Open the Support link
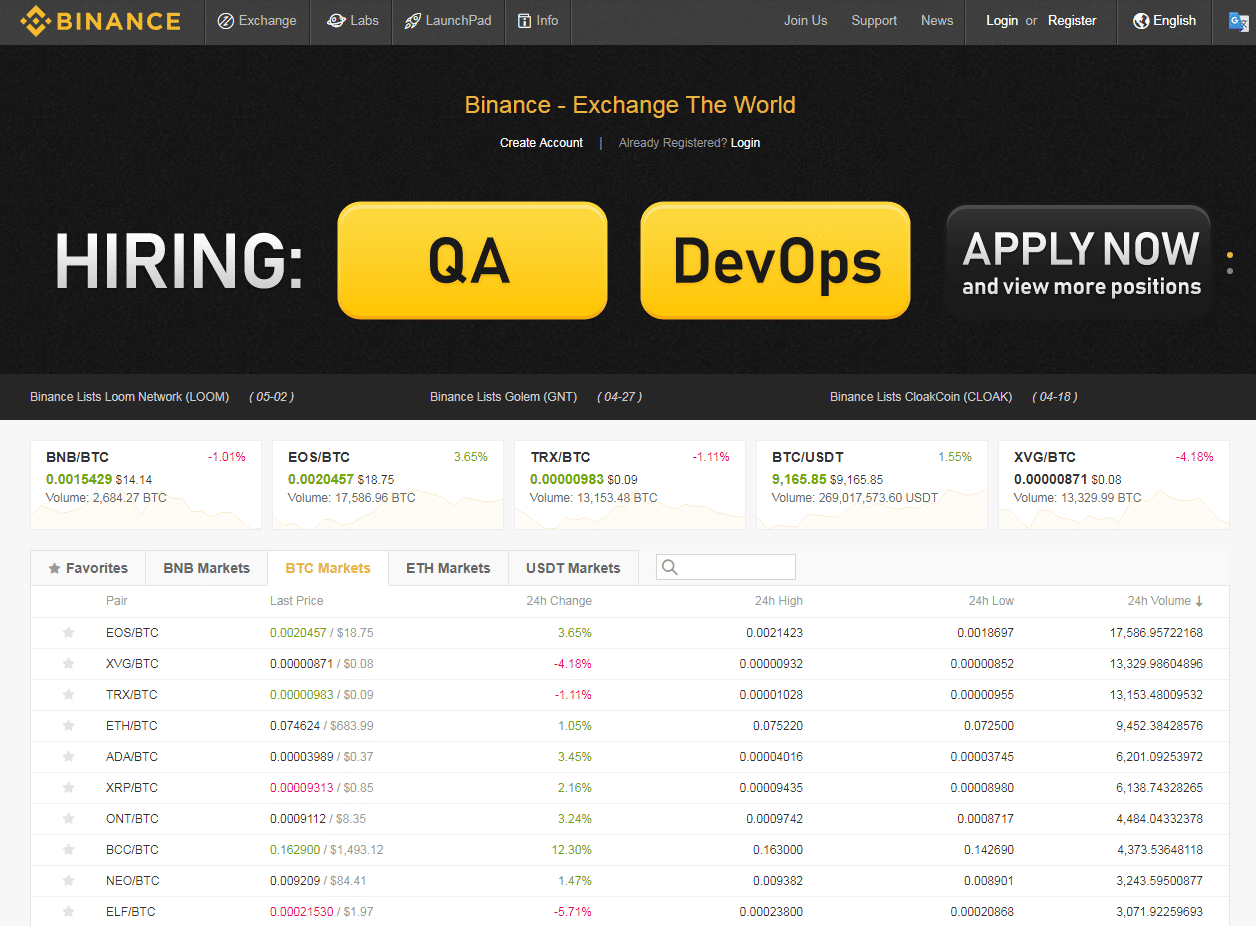 point(874,21)
